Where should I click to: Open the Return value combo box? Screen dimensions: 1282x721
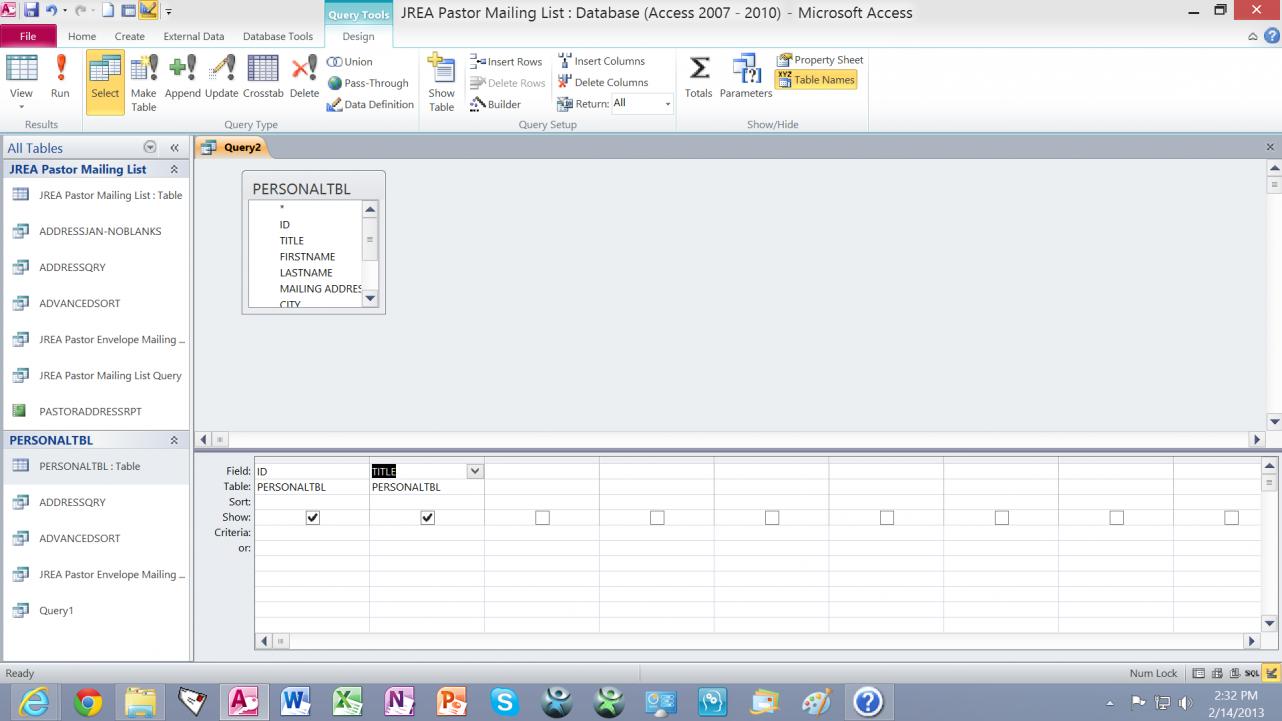642,103
